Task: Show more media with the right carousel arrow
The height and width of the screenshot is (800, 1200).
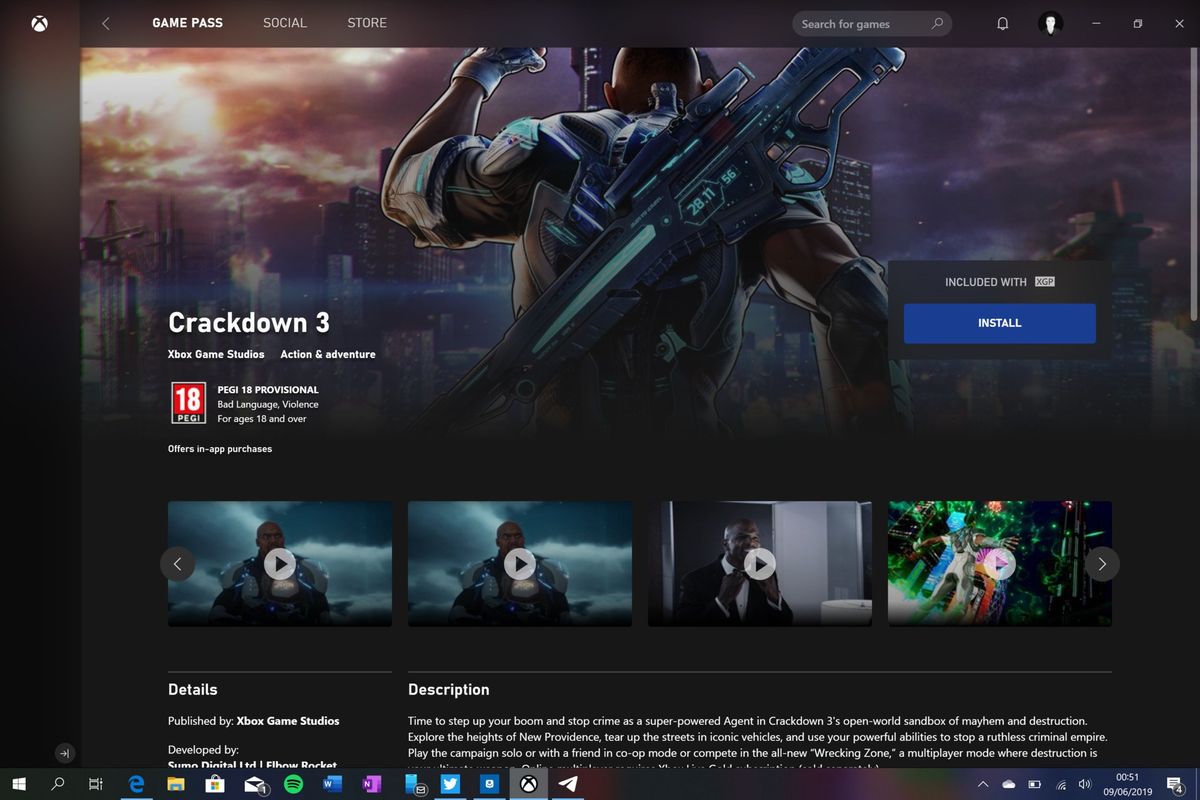Action: point(1102,564)
